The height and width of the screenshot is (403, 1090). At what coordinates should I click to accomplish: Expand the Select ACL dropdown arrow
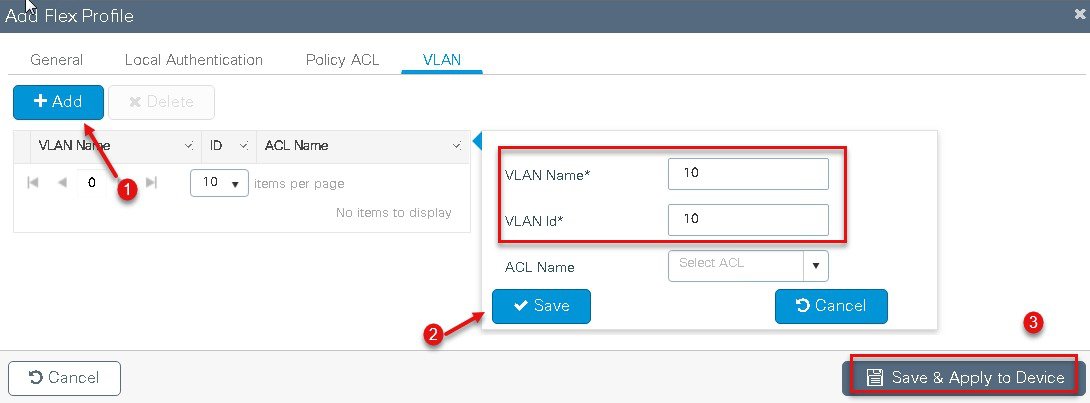tap(816, 266)
